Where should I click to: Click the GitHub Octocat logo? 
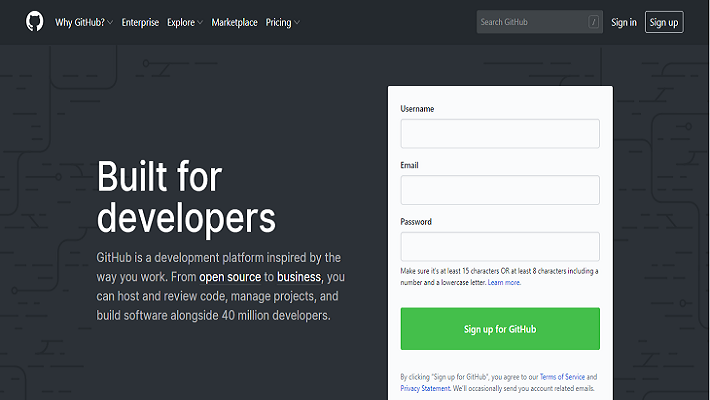point(35,22)
